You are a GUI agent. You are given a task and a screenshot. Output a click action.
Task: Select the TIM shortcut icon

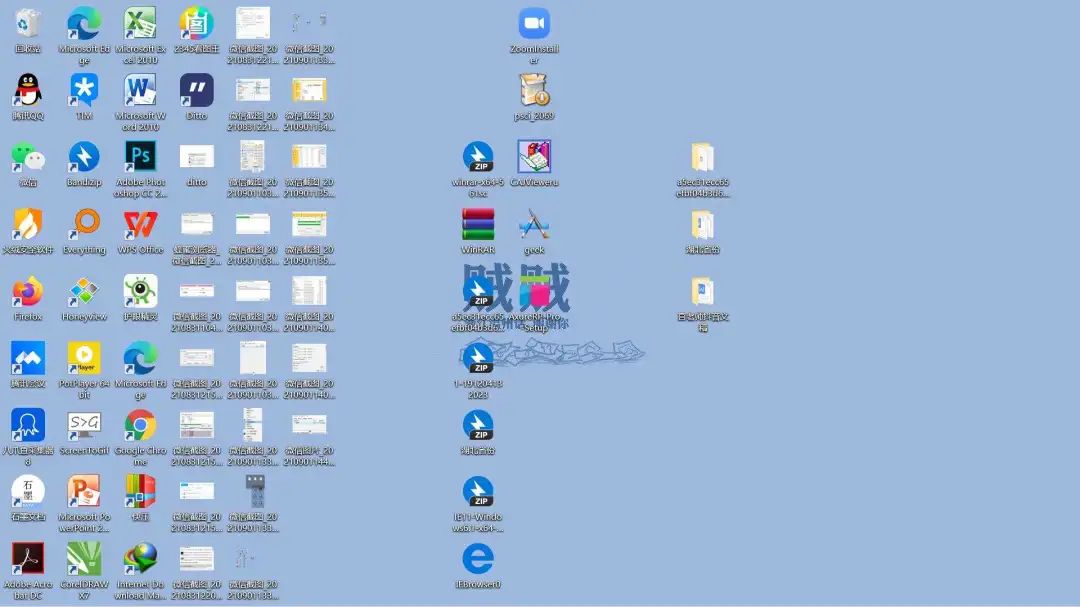tap(84, 91)
